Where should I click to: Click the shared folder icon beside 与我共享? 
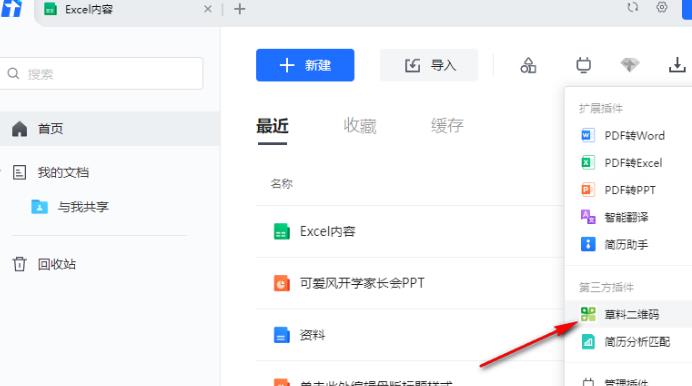[x=39, y=206]
